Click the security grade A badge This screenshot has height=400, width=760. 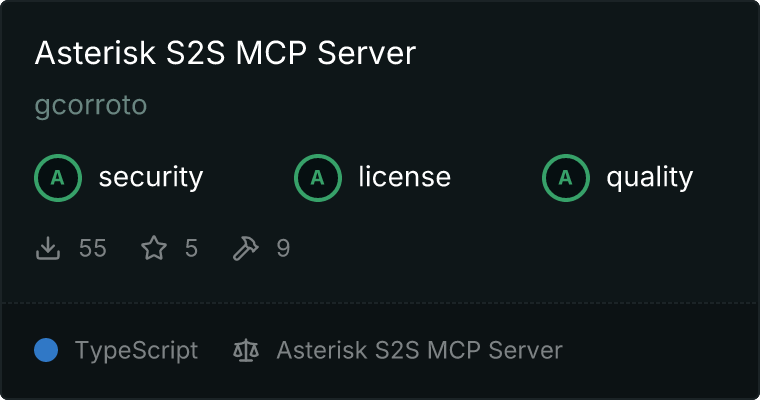click(x=58, y=178)
